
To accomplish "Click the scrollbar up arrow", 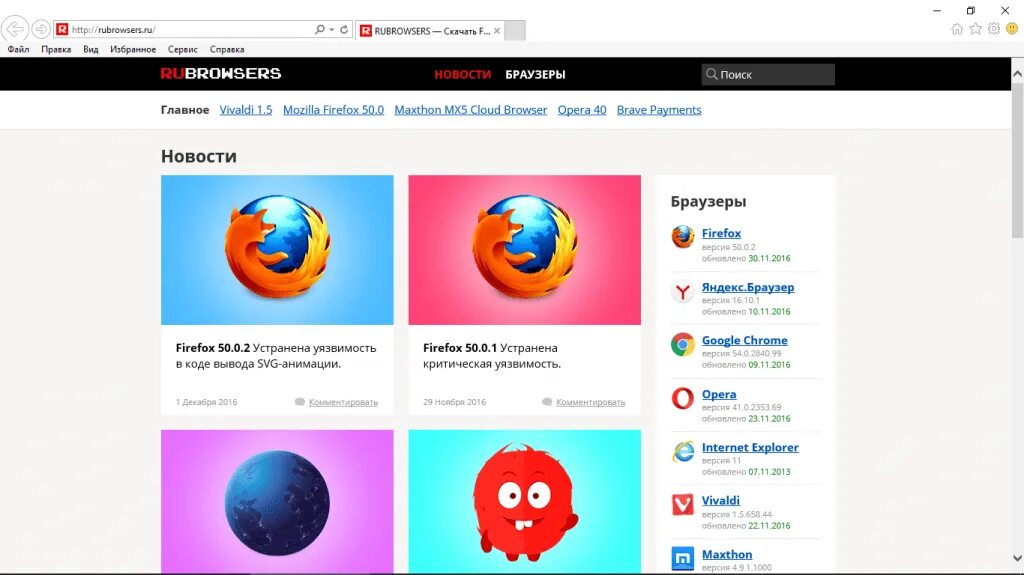I will (x=1017, y=74).
